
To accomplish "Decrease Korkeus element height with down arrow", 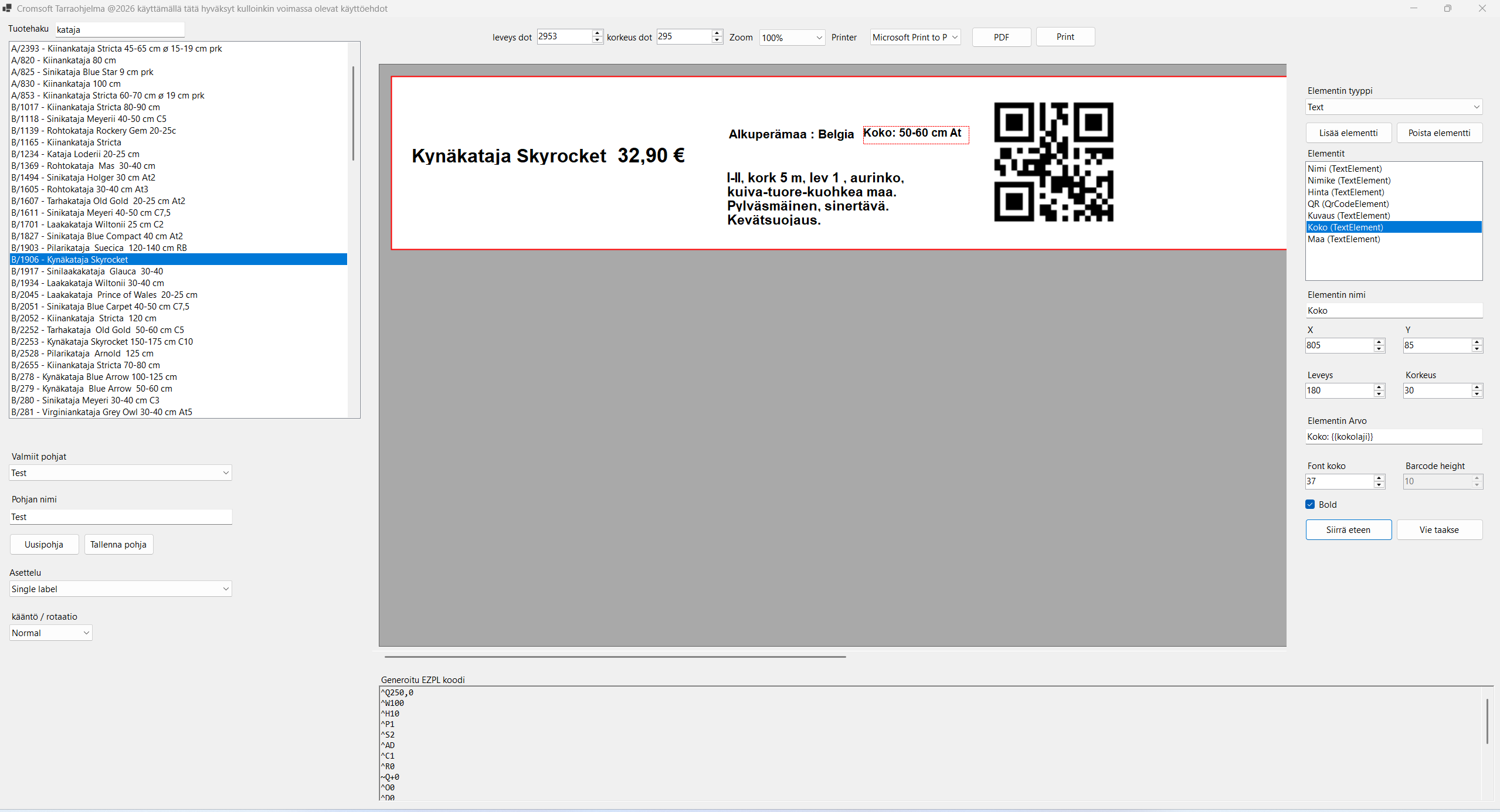I will click(1477, 395).
